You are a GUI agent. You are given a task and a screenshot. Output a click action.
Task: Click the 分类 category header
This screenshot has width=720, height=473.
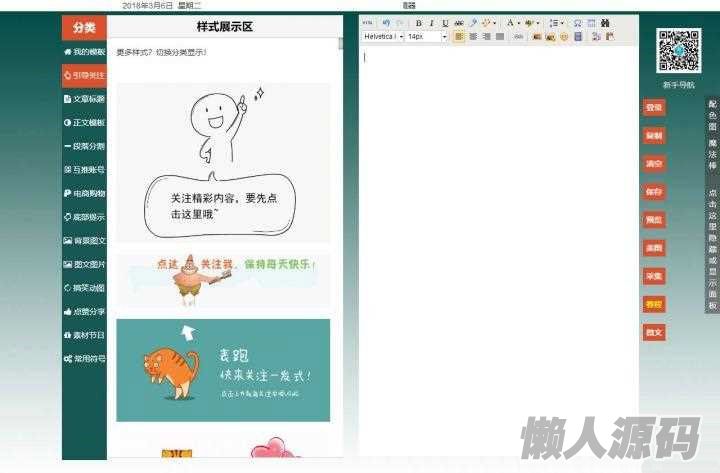[84, 28]
